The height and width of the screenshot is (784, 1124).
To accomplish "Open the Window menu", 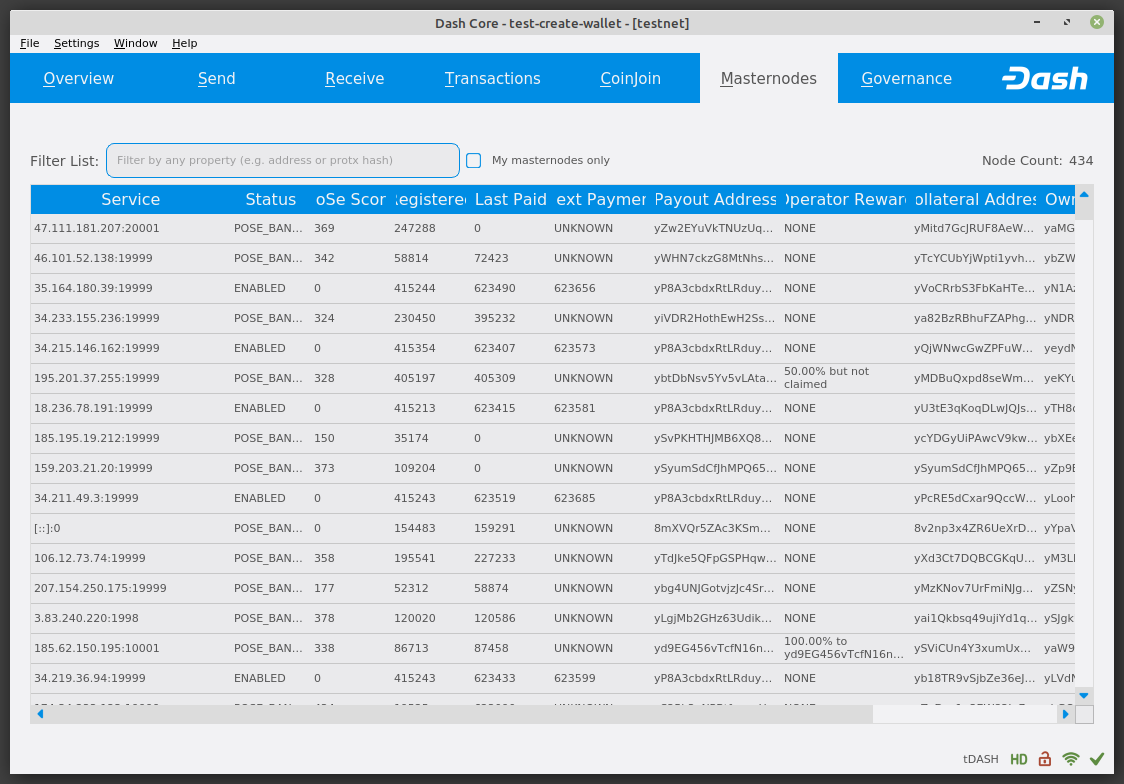I will [135, 43].
